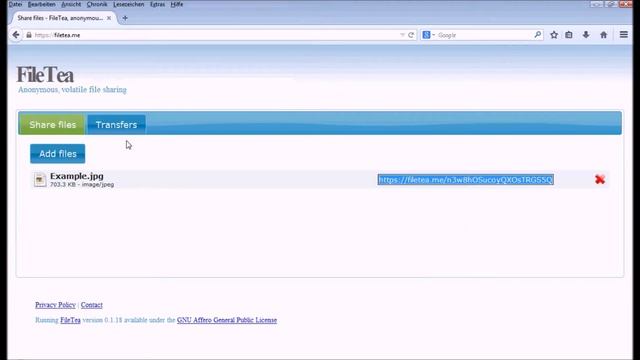Click the magnifier search icon
Viewport: 640px width, 360px height.
tap(538, 35)
